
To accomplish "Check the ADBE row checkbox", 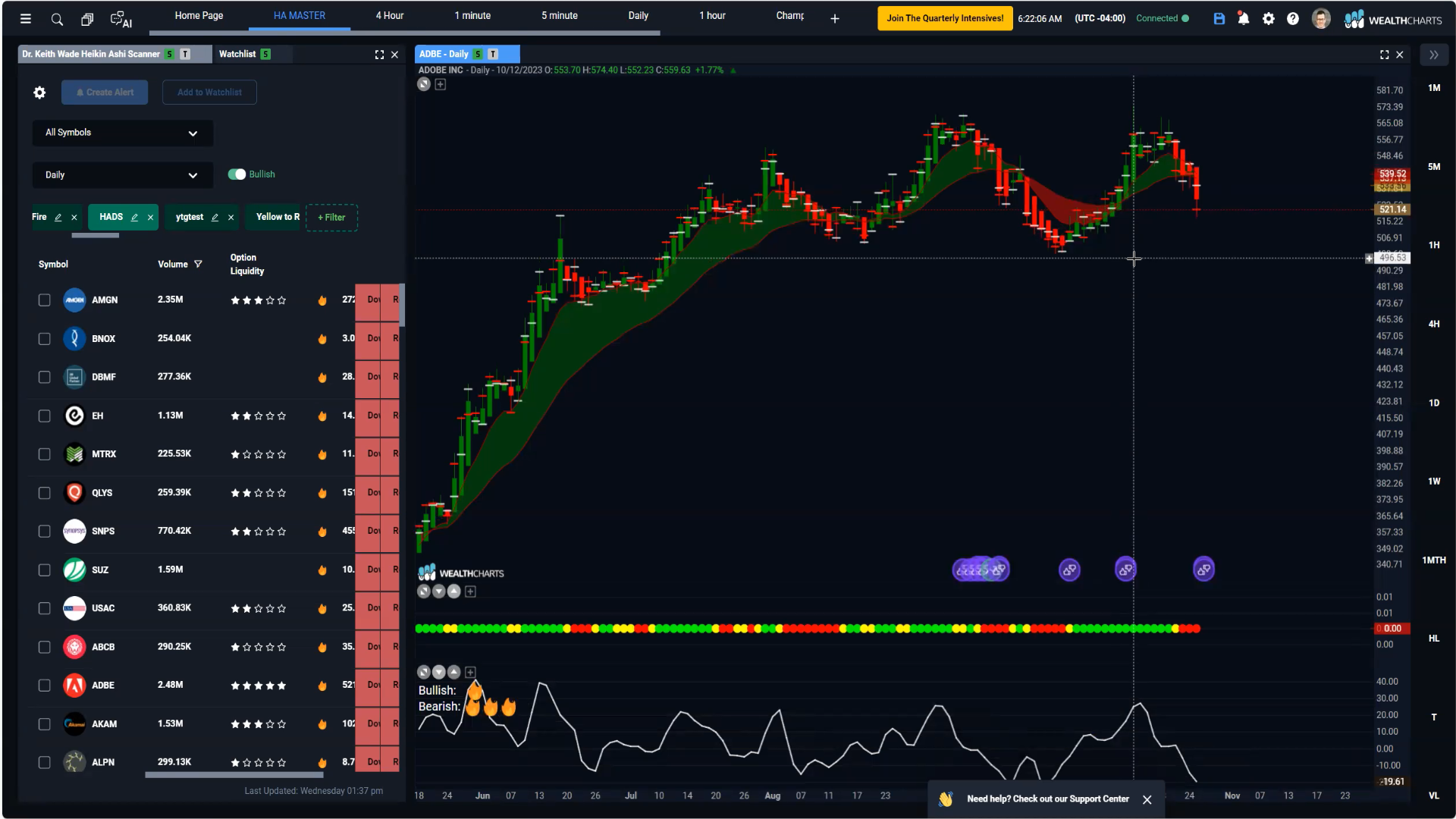I will pyautogui.click(x=45, y=686).
